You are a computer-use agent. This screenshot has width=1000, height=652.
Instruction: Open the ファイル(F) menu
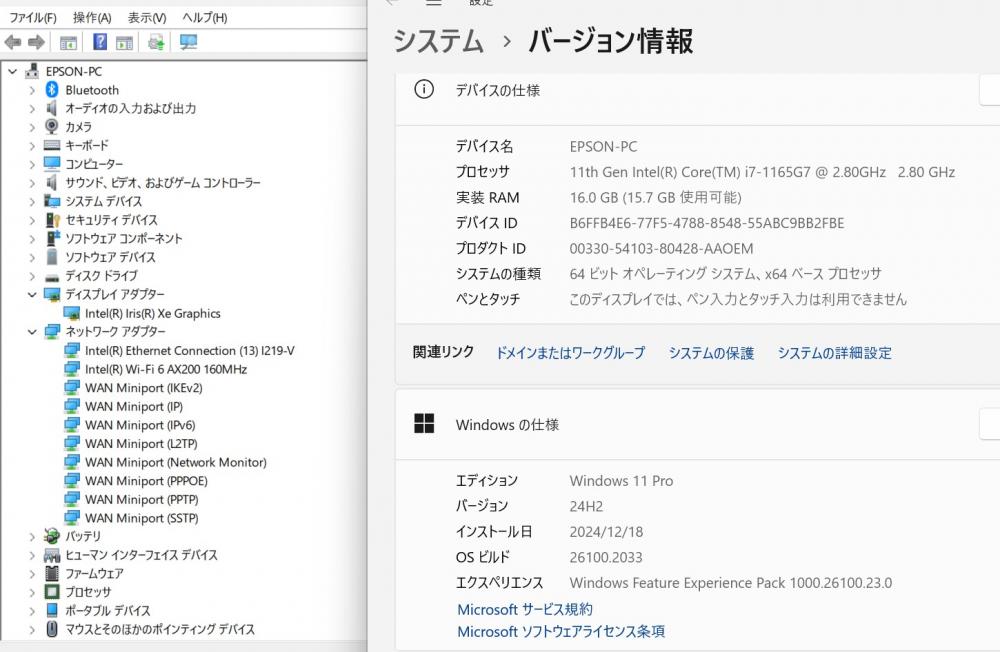[33, 18]
